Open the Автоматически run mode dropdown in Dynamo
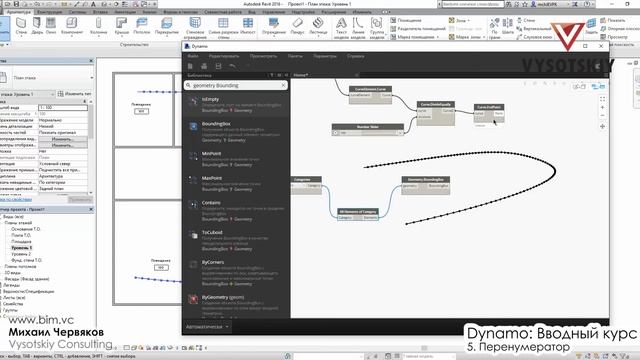640x360 pixels. point(208,327)
